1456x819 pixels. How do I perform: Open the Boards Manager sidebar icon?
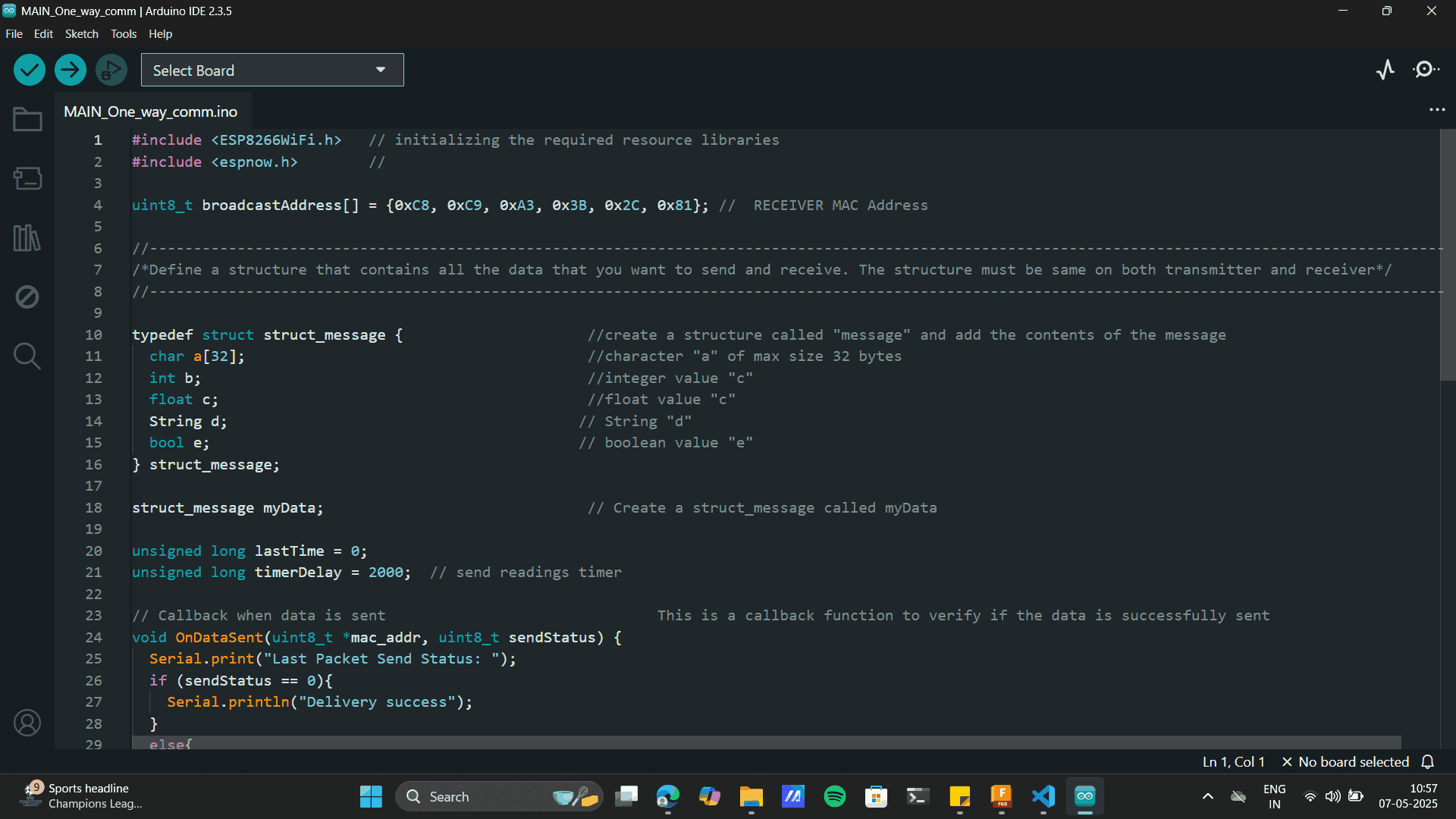[x=27, y=178]
